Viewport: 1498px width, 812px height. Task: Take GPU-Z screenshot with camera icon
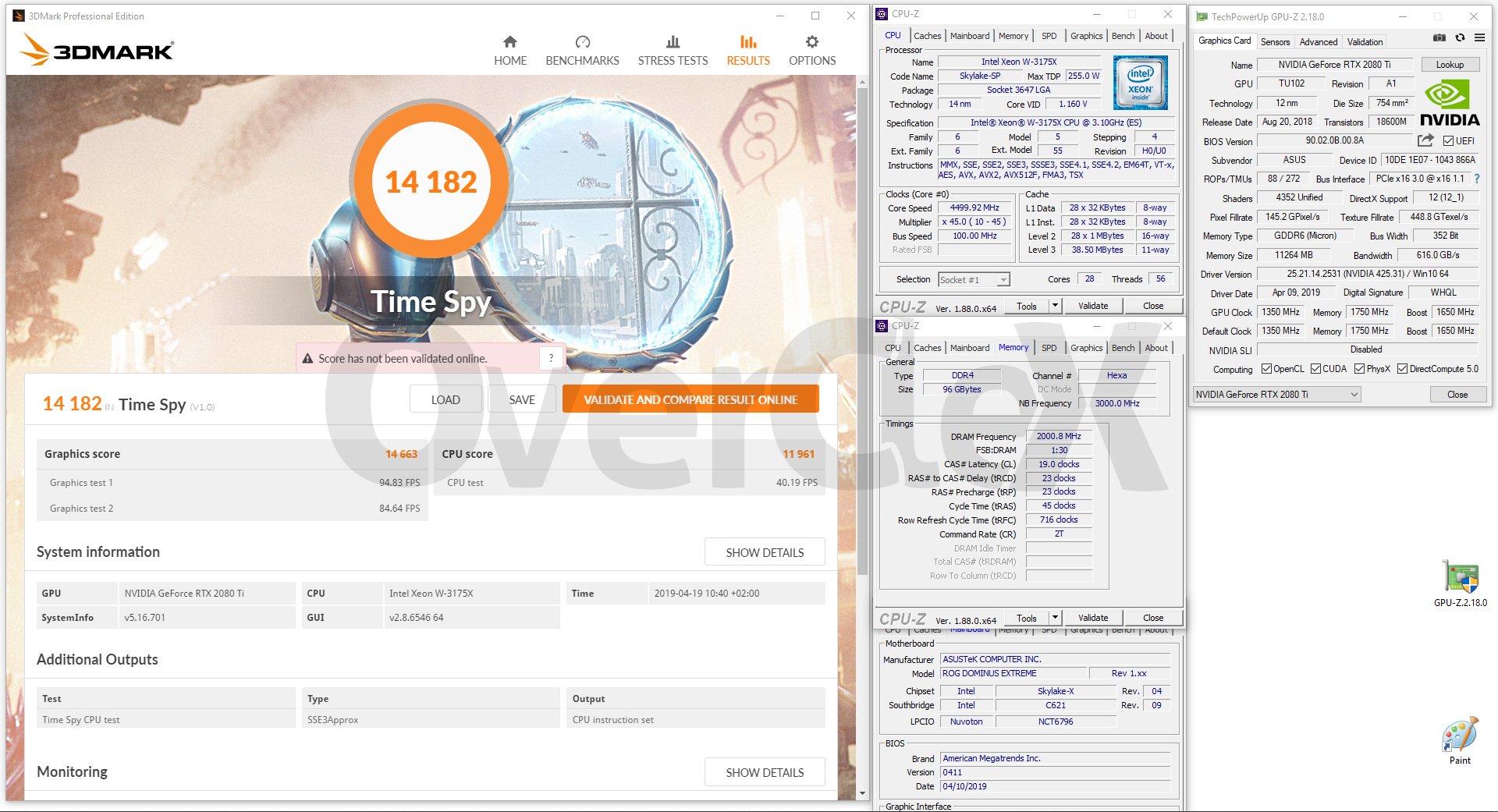pos(1439,37)
